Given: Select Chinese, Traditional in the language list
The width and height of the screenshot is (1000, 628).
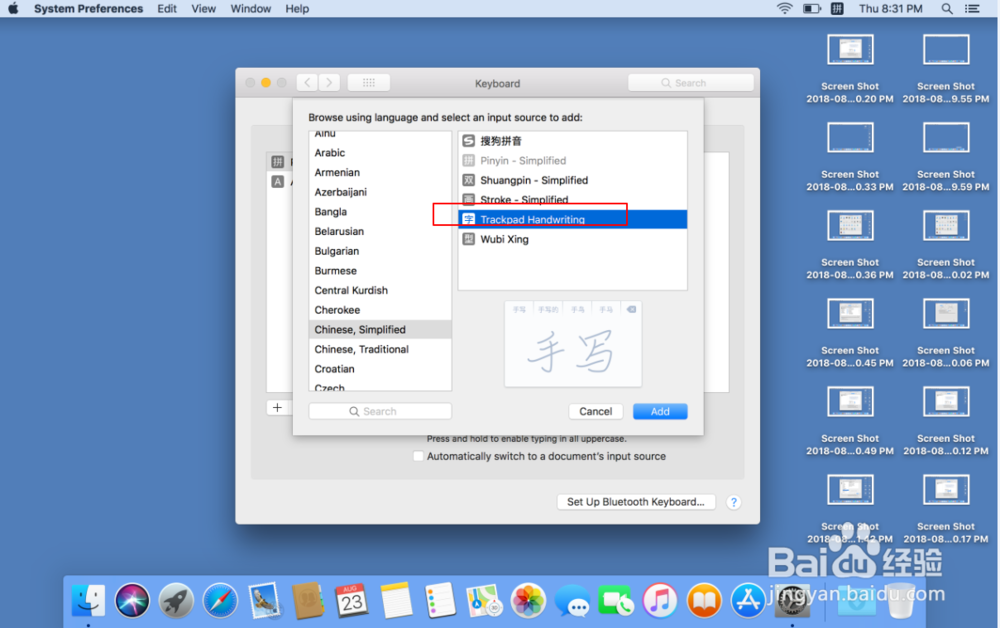Looking at the screenshot, I should [x=380, y=349].
